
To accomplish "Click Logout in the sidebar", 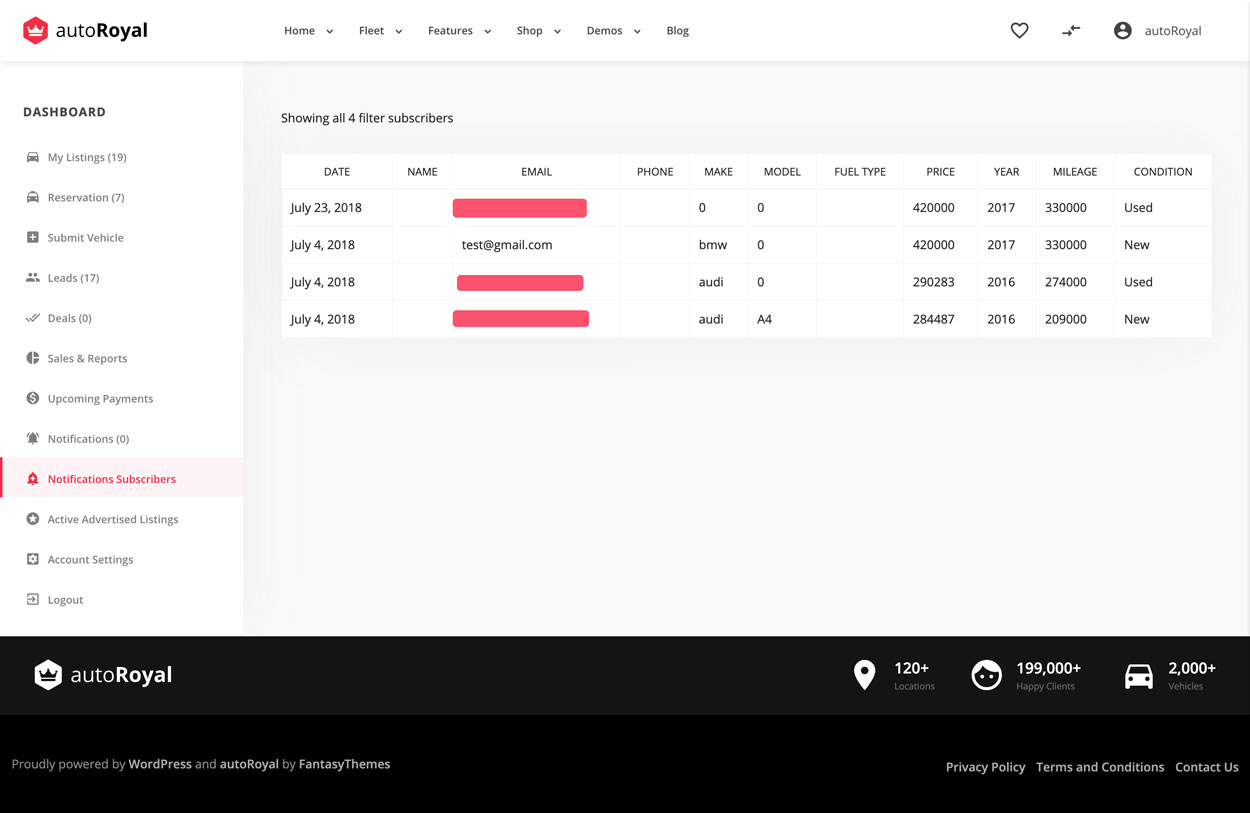I will point(65,599).
